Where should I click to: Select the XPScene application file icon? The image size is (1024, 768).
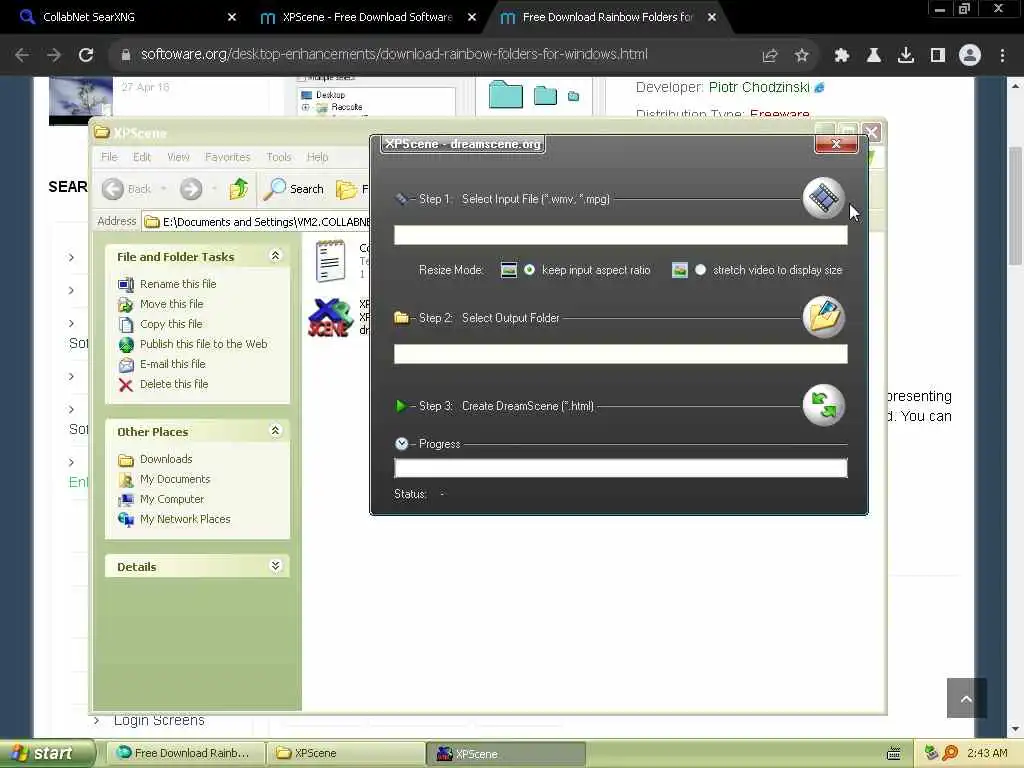[x=330, y=317]
